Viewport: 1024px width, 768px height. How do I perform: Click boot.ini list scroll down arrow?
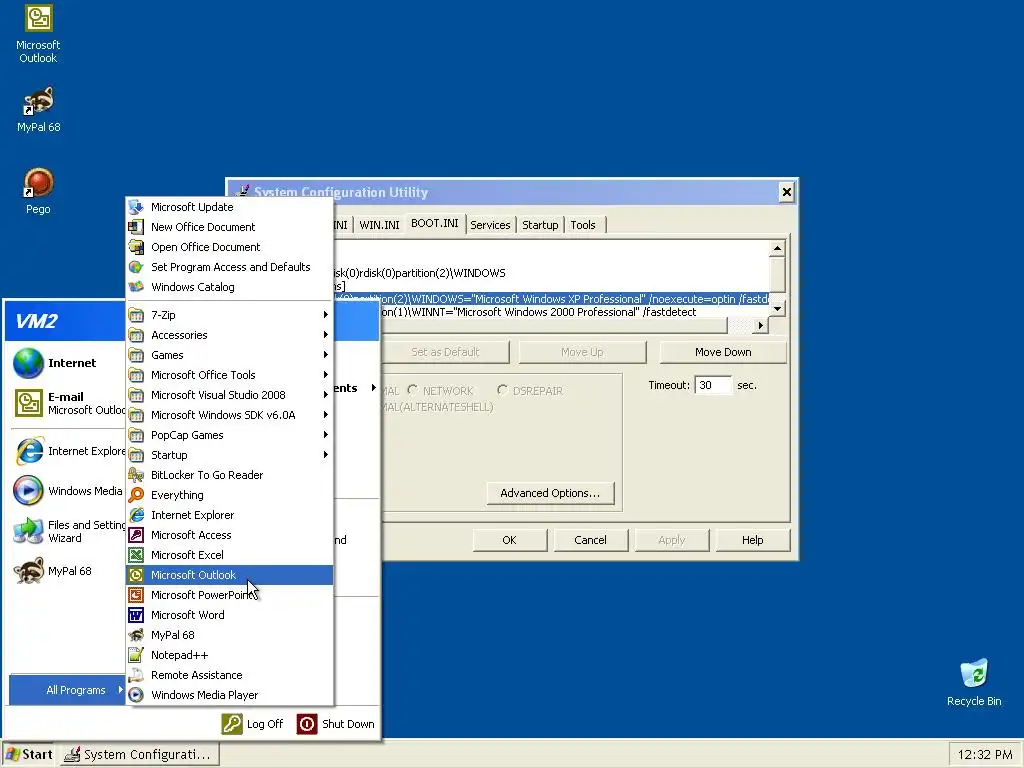click(x=777, y=308)
